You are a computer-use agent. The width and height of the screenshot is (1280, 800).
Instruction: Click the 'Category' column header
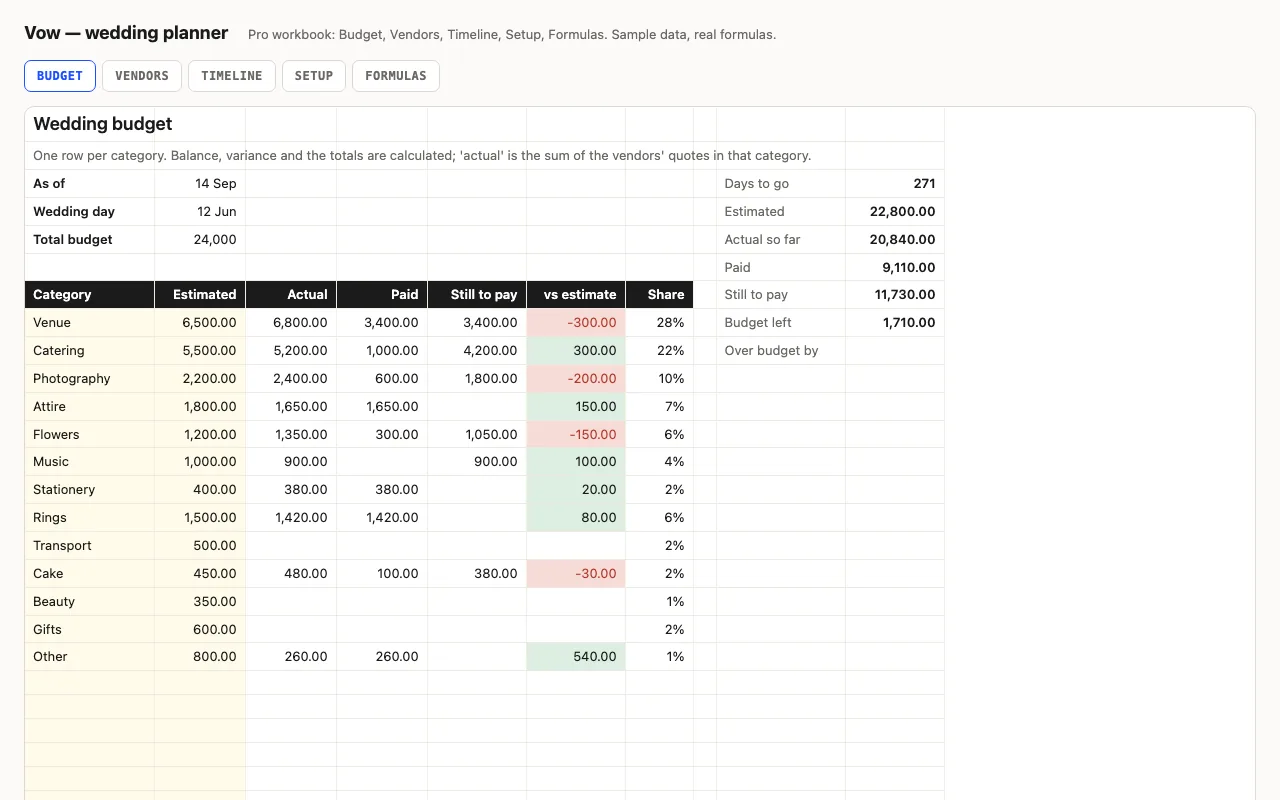[90, 295]
